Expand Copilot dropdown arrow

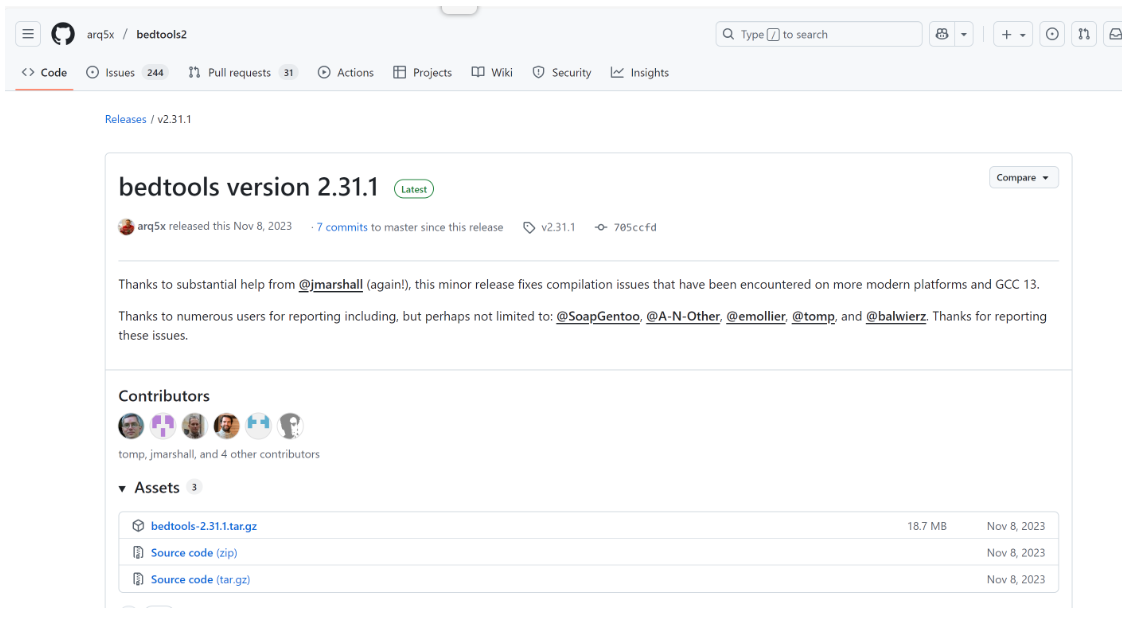click(x=964, y=34)
